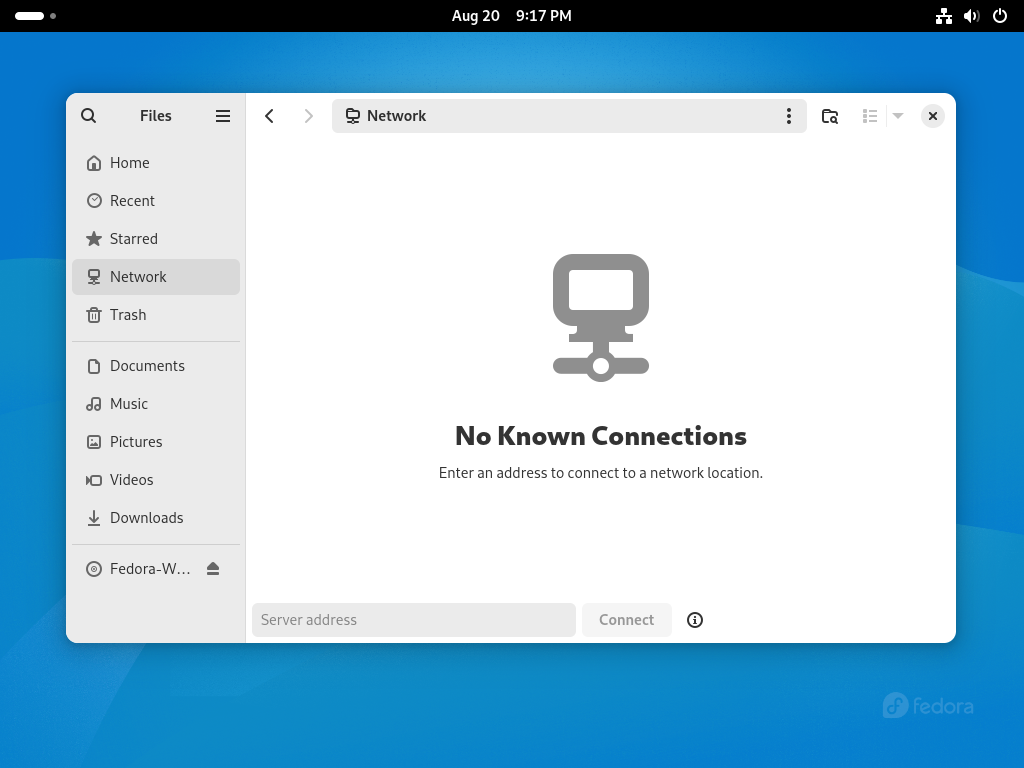
Task: Click the Connect button
Action: click(x=626, y=620)
